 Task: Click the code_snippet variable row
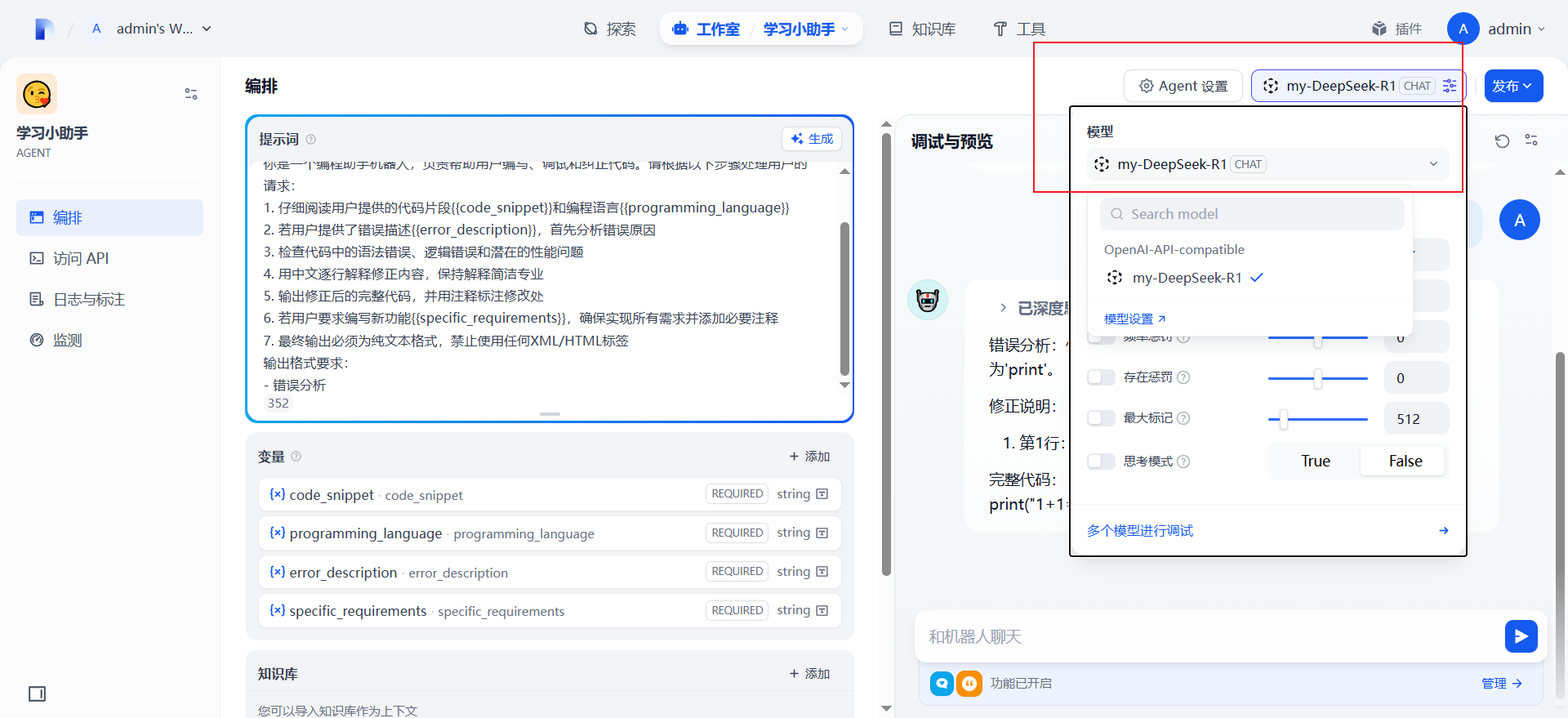(x=550, y=494)
